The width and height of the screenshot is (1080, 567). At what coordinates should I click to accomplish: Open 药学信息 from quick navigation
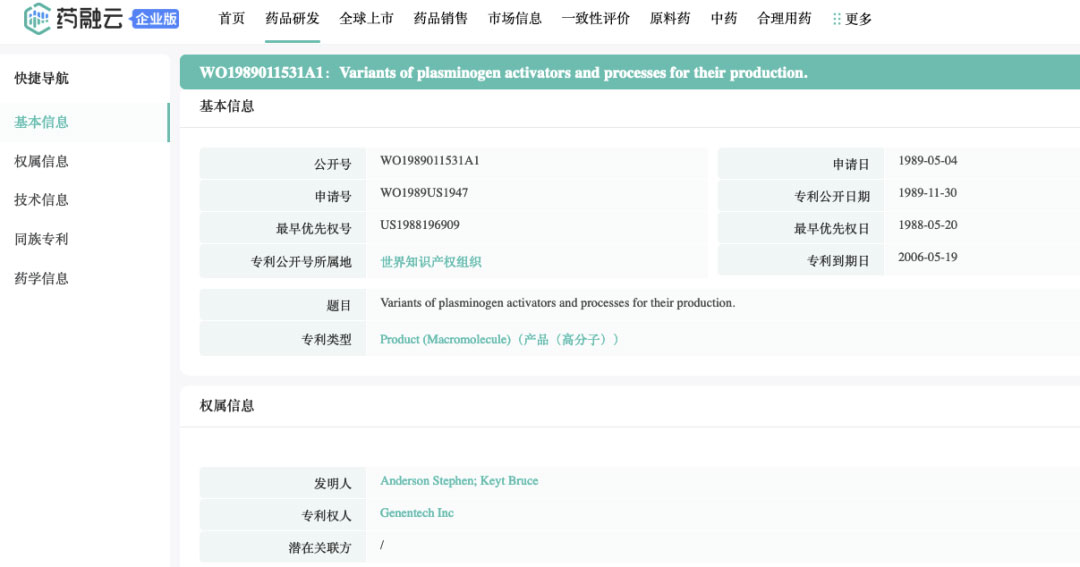[x=42, y=278]
